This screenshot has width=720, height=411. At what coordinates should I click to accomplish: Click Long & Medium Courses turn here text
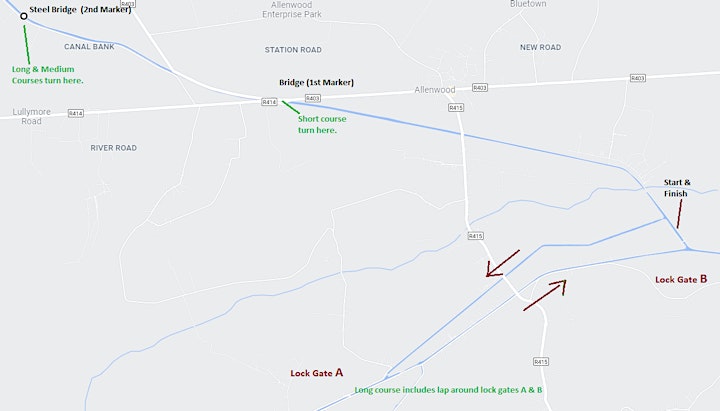[x=48, y=75]
